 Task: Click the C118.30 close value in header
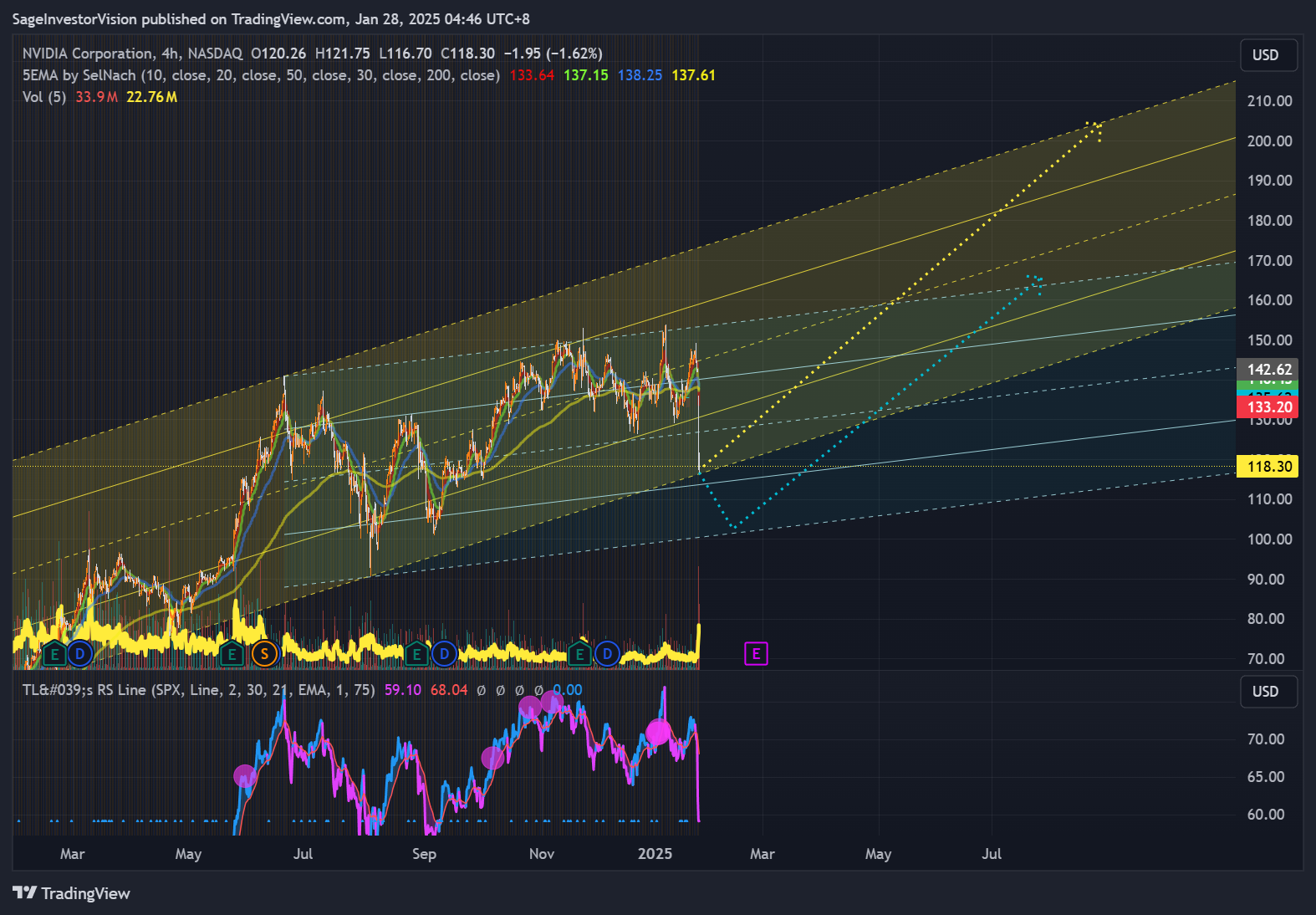[x=468, y=54]
